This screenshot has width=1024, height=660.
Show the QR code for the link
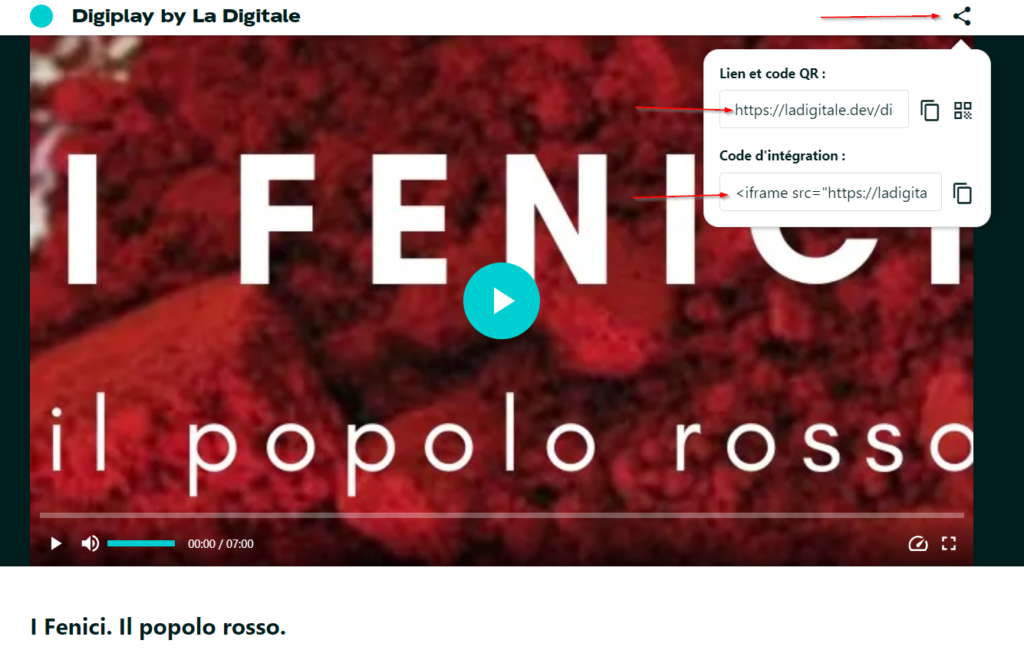tap(963, 110)
